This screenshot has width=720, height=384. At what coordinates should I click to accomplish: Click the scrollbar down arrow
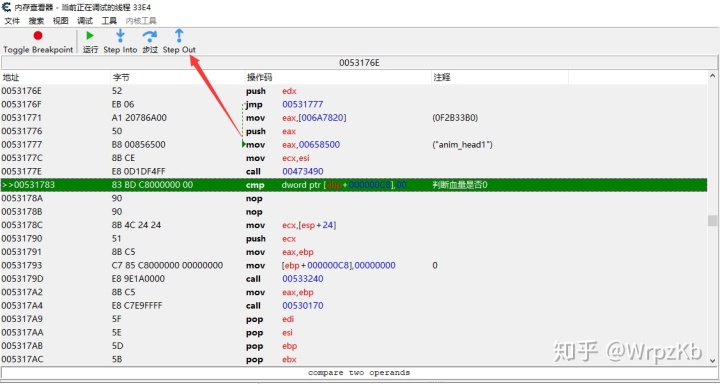click(712, 361)
